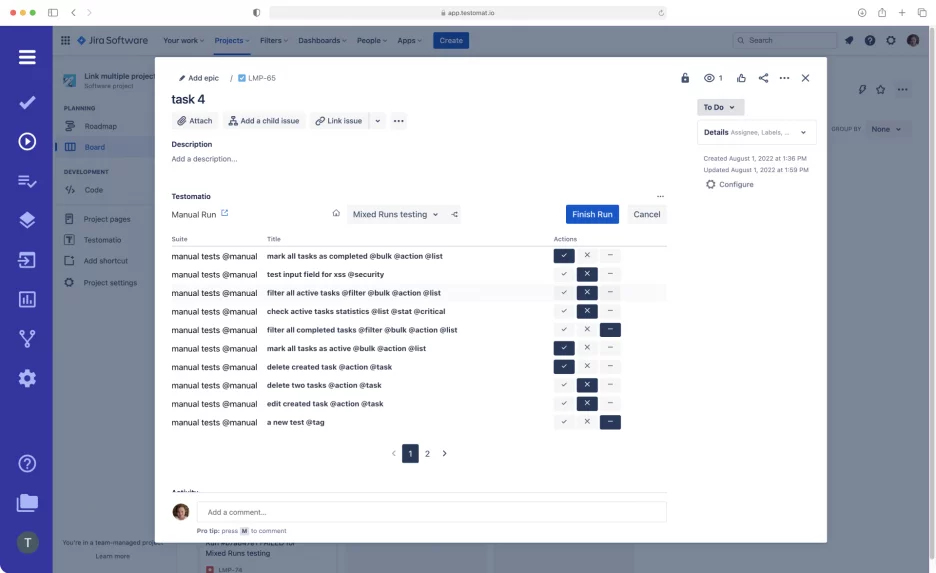
Task: Mark 'edit created task' as passed
Action: (564, 403)
